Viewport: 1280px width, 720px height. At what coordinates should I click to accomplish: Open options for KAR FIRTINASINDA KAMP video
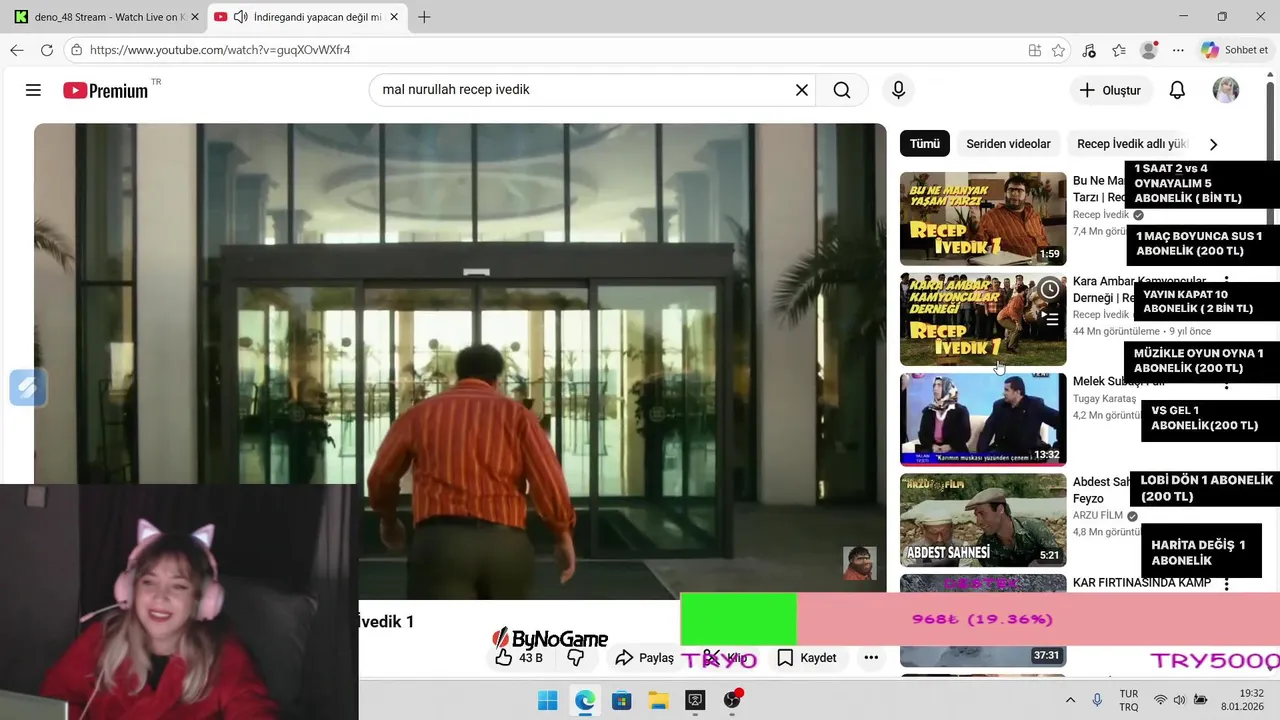1227,584
